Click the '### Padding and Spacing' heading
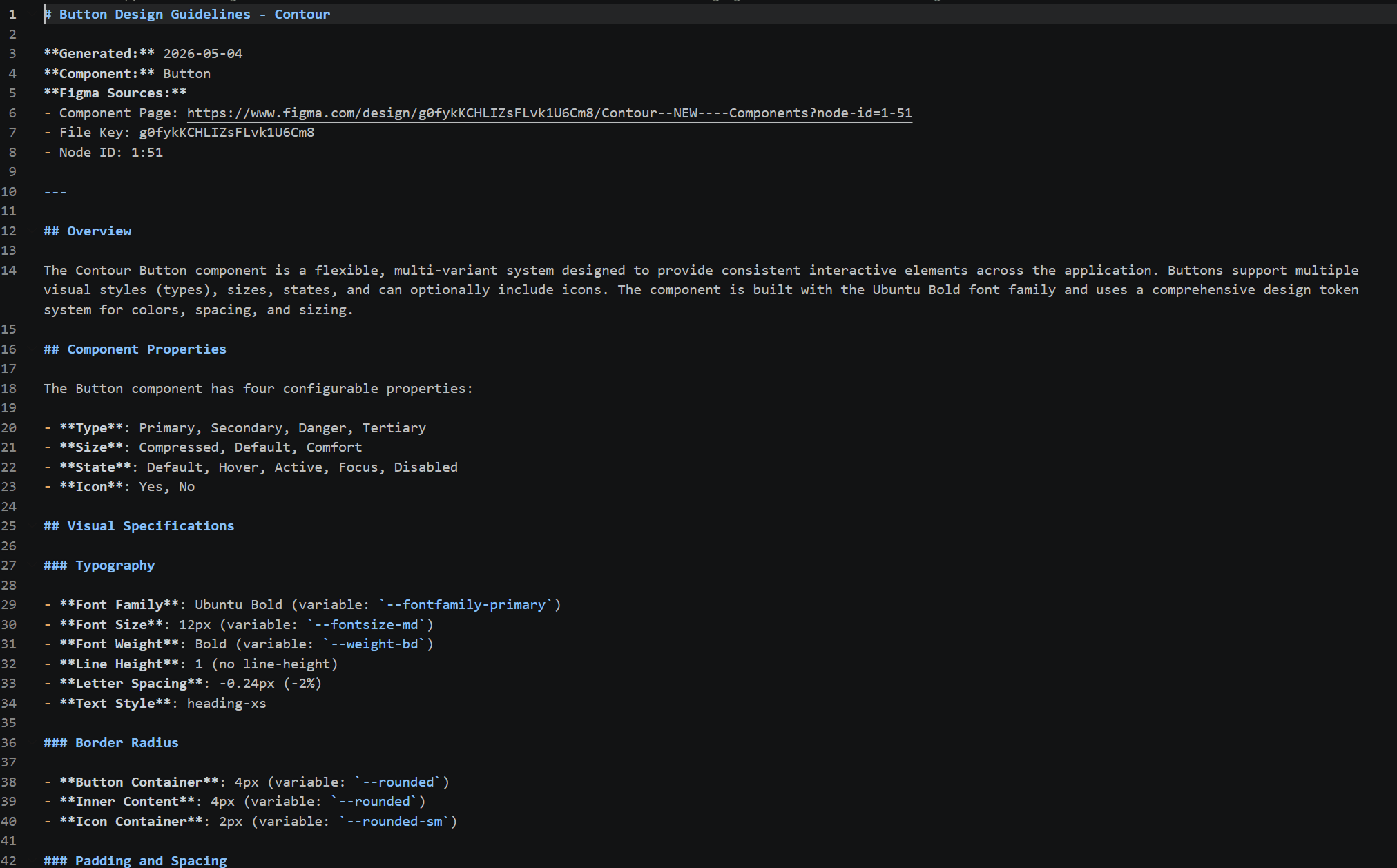This screenshot has width=1397, height=868. (135, 860)
